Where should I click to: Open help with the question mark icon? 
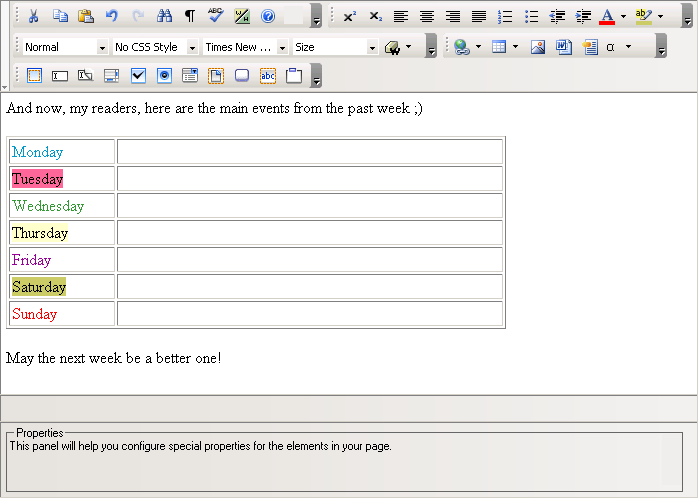pyautogui.click(x=268, y=16)
